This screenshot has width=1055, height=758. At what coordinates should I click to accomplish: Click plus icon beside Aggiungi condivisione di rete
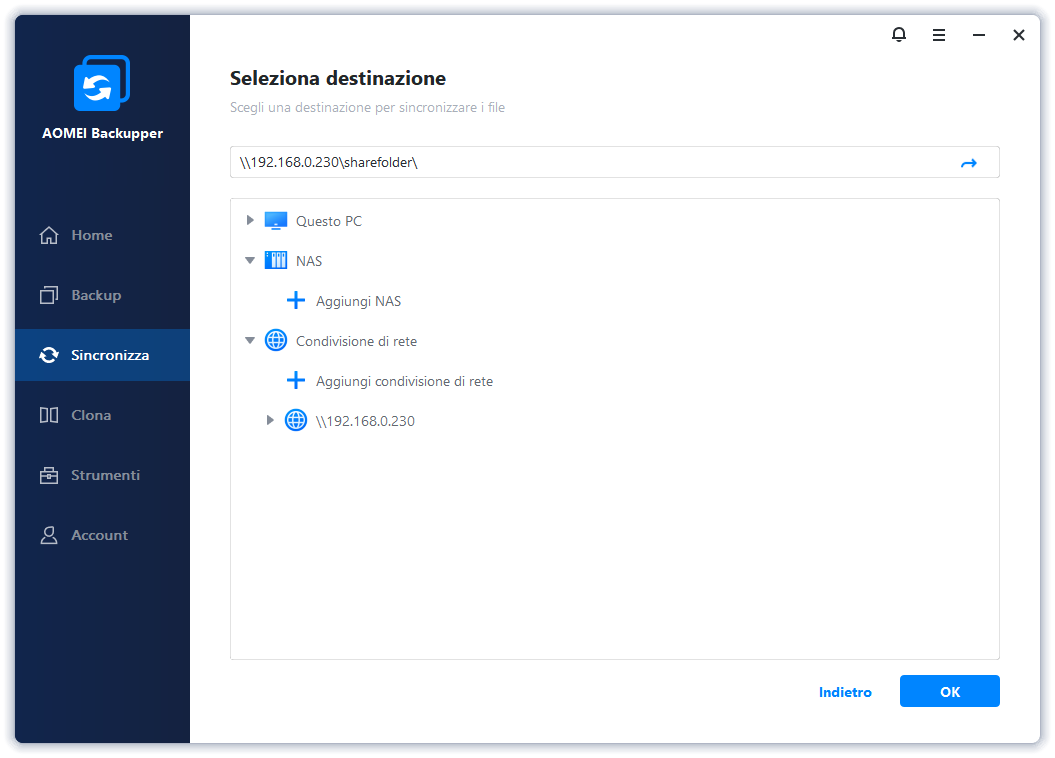(296, 381)
